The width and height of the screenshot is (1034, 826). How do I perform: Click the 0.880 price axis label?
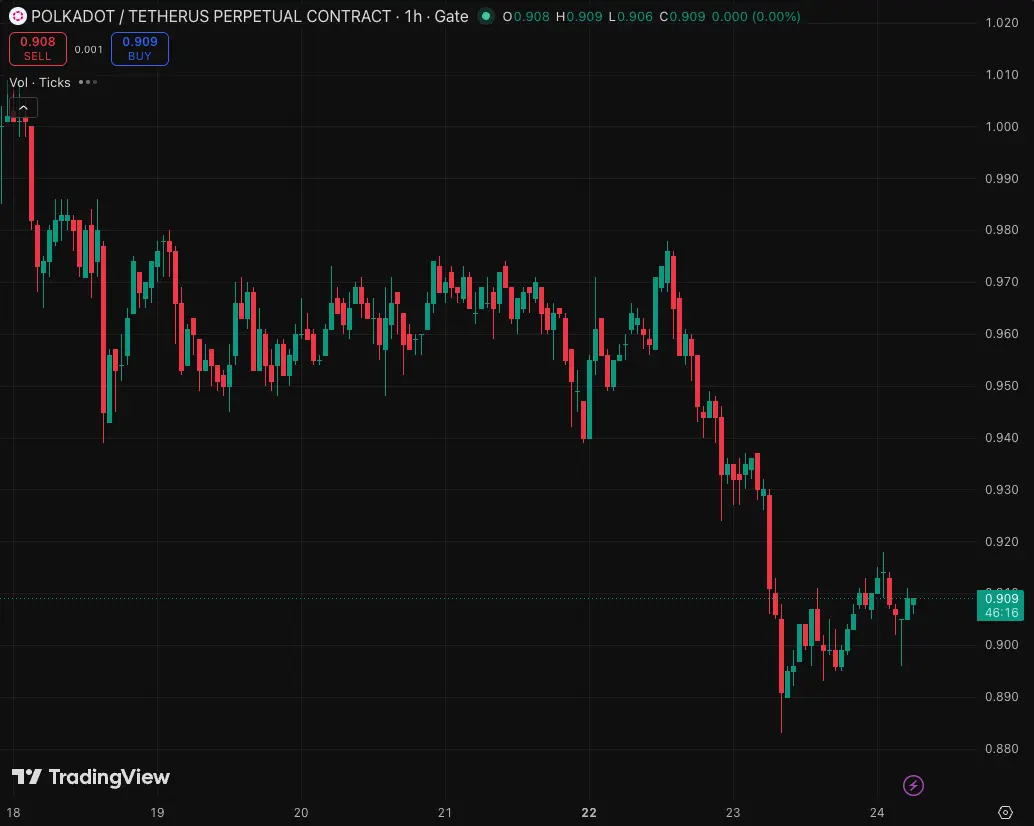1002,749
